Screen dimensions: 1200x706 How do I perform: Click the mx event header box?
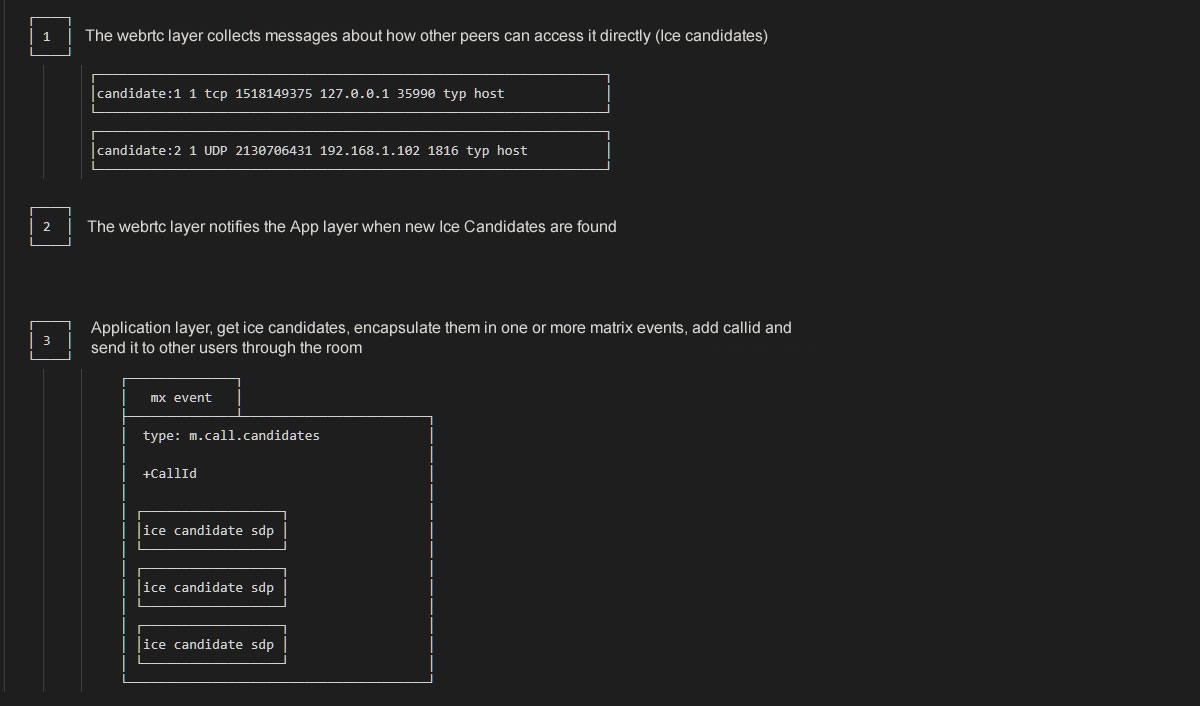pos(181,397)
